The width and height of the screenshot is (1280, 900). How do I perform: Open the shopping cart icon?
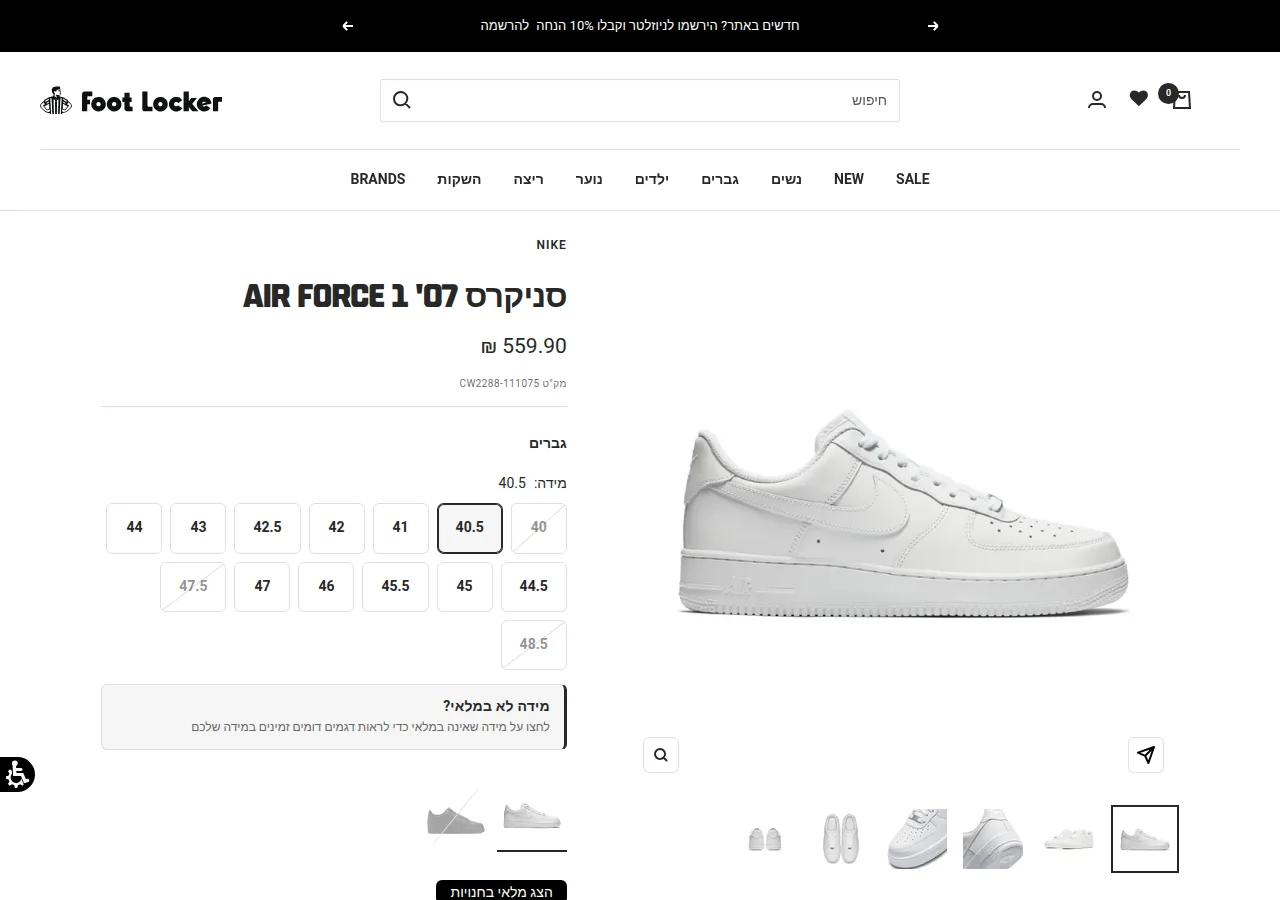1181,99
